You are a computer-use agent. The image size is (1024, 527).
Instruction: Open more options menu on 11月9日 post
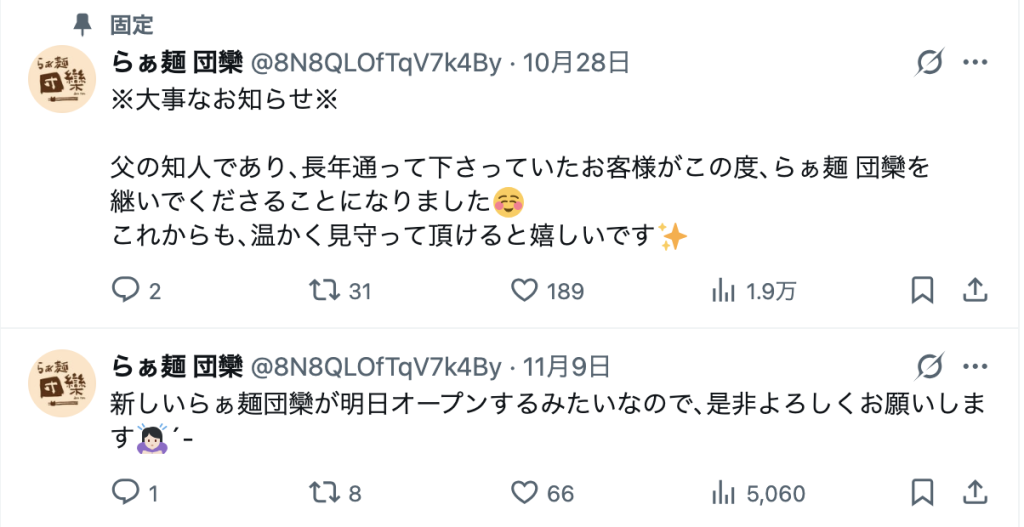975,368
